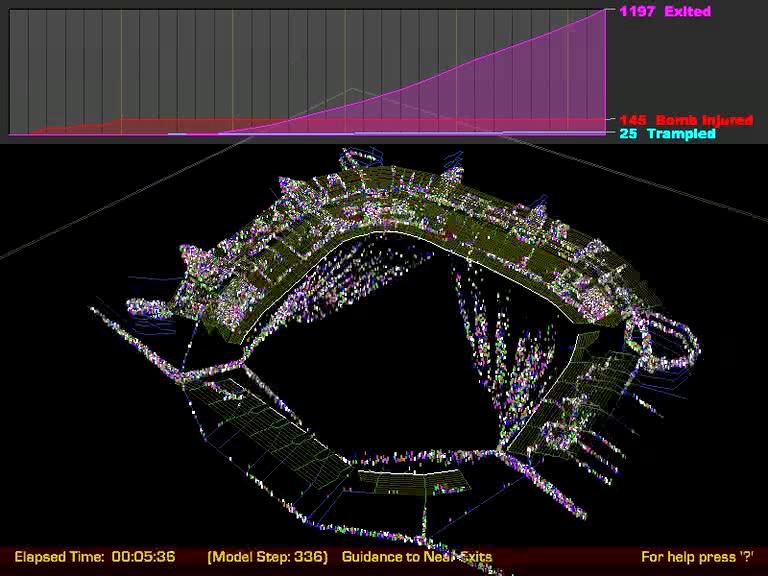This screenshot has width=768, height=576.
Task: Click 'Guidance to Near Exits' status text
Action: click(x=417, y=557)
